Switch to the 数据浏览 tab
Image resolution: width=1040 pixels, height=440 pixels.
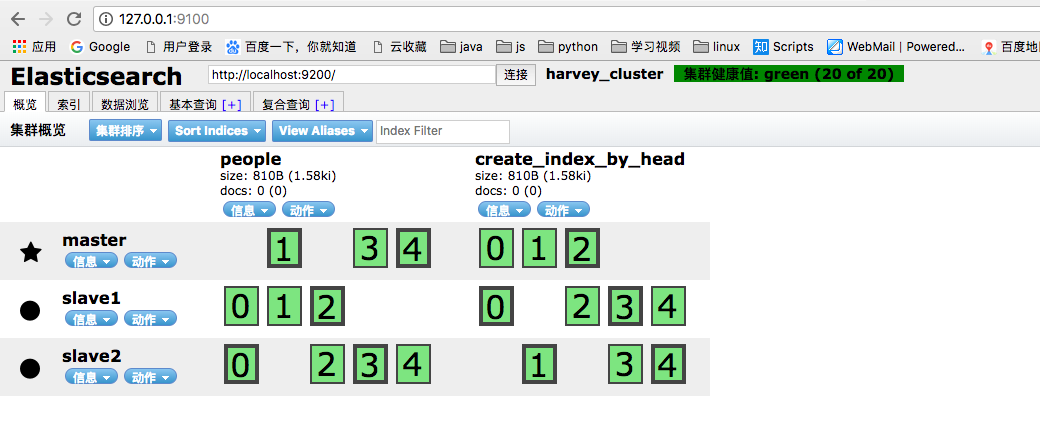click(125, 104)
